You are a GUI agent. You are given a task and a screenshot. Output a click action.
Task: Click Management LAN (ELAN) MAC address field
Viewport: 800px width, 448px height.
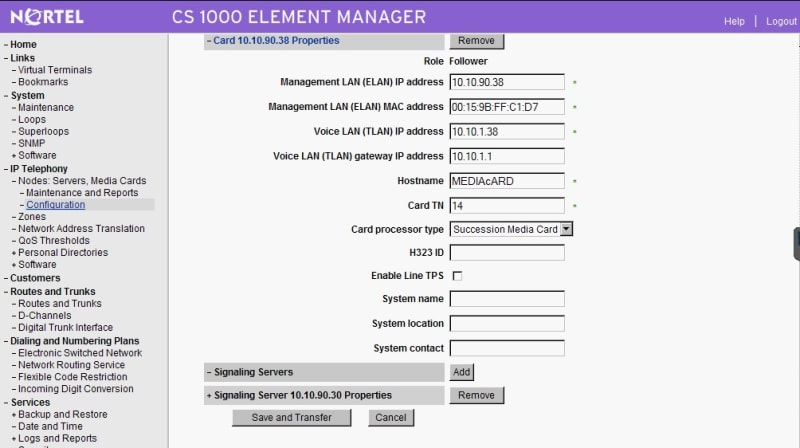507,107
